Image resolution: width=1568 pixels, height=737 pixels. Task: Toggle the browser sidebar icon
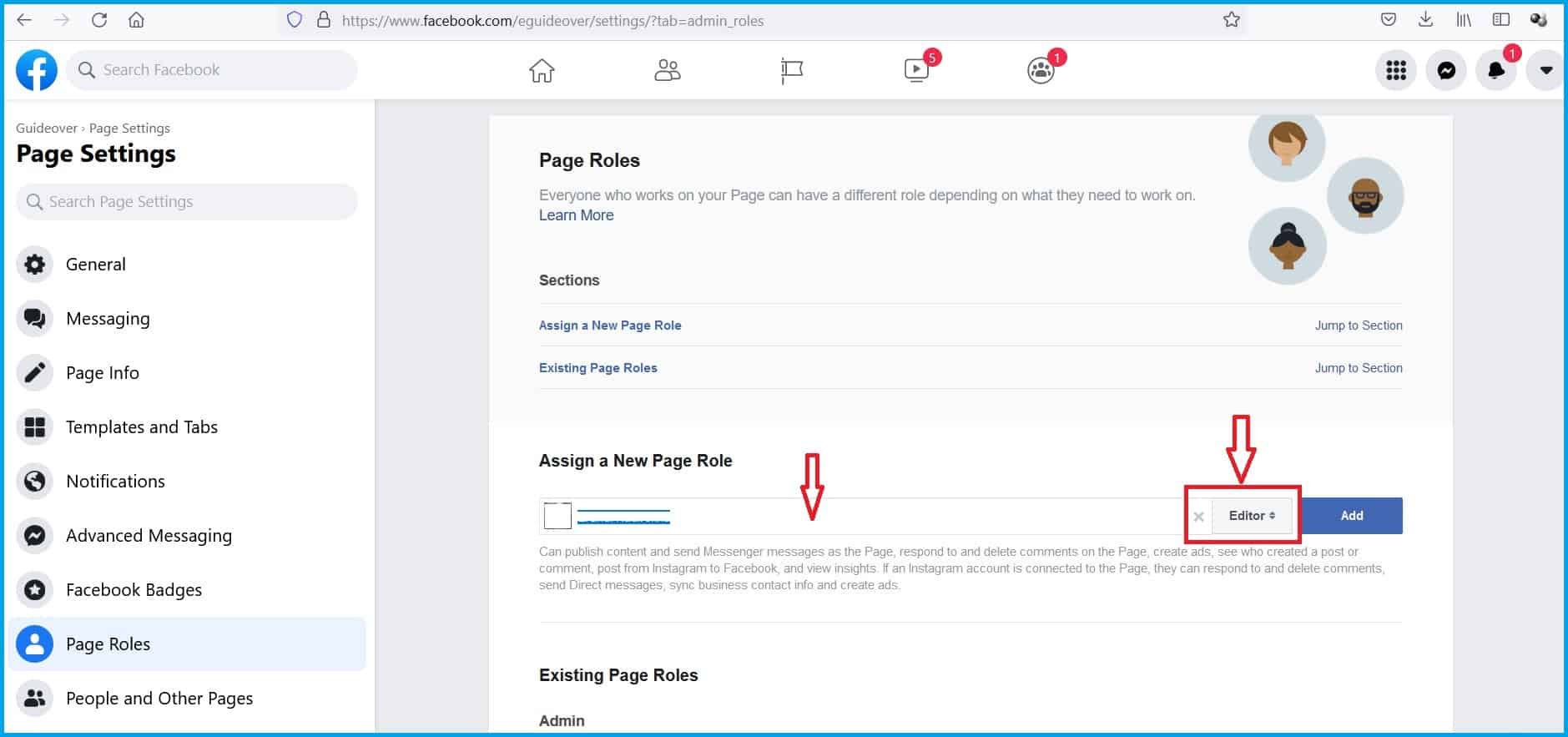pos(1500,20)
